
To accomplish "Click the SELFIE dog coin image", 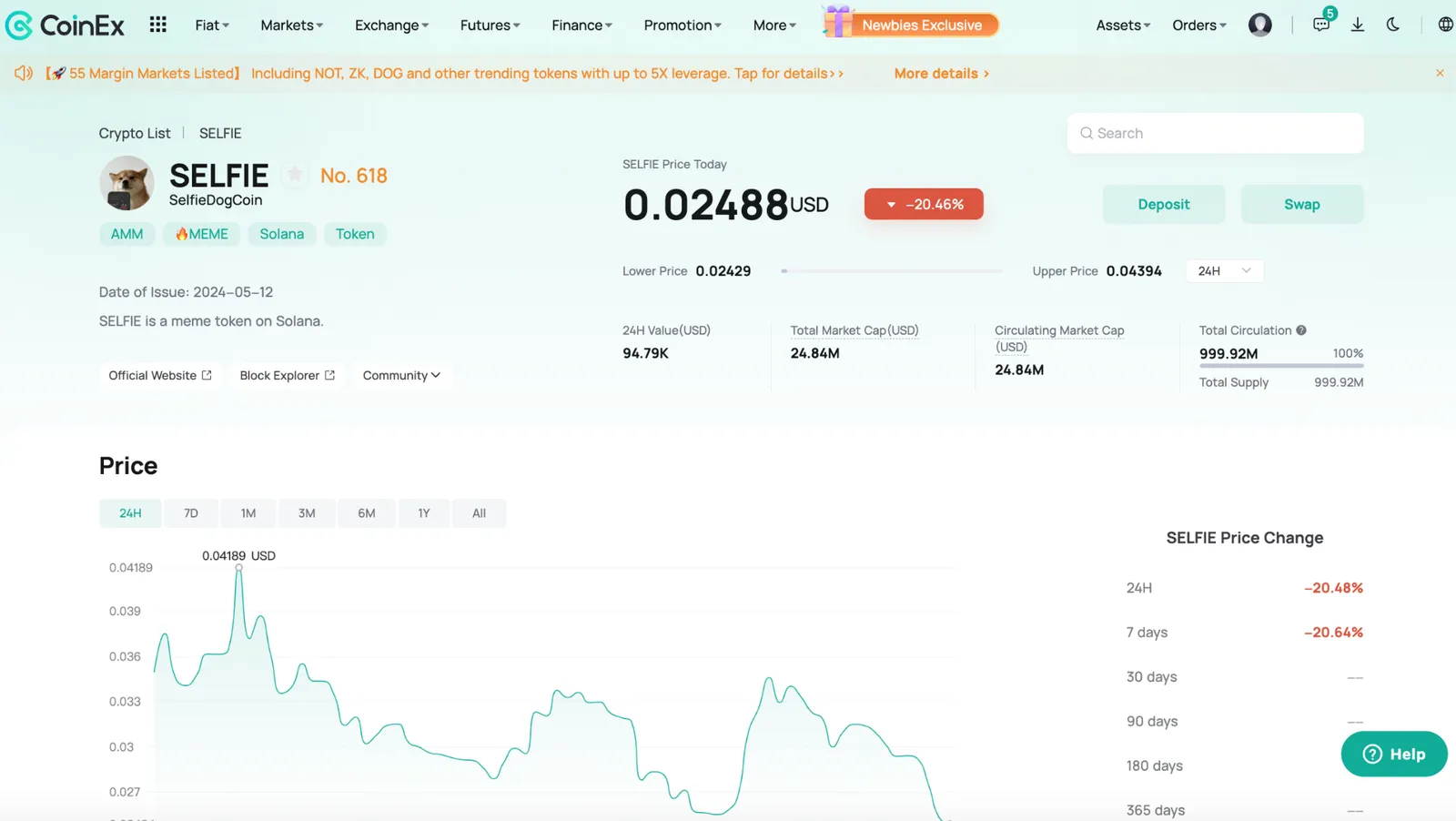I will 126,183.
